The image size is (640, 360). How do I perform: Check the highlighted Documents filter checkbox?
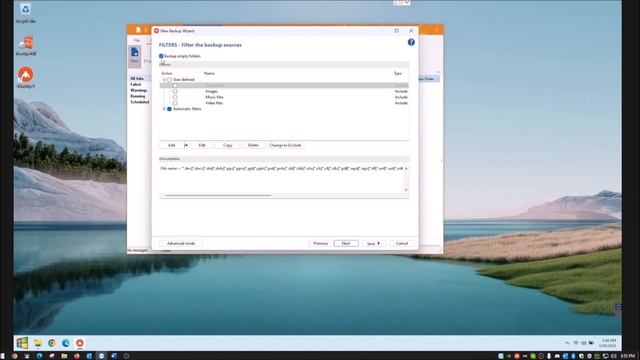click(x=175, y=85)
